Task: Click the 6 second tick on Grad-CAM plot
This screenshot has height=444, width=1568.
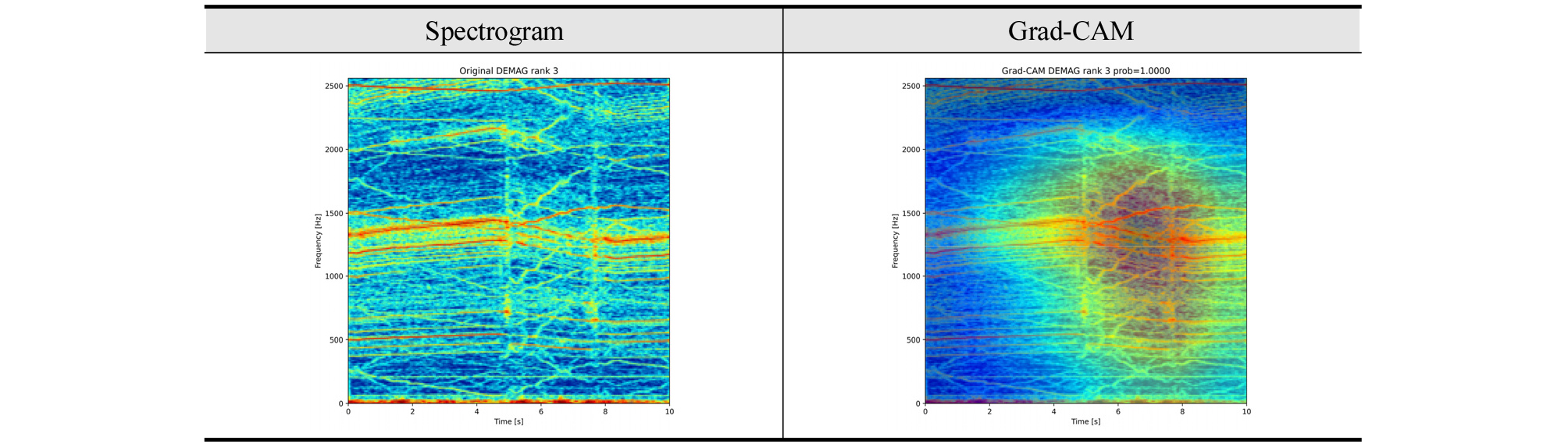Action: [1117, 411]
